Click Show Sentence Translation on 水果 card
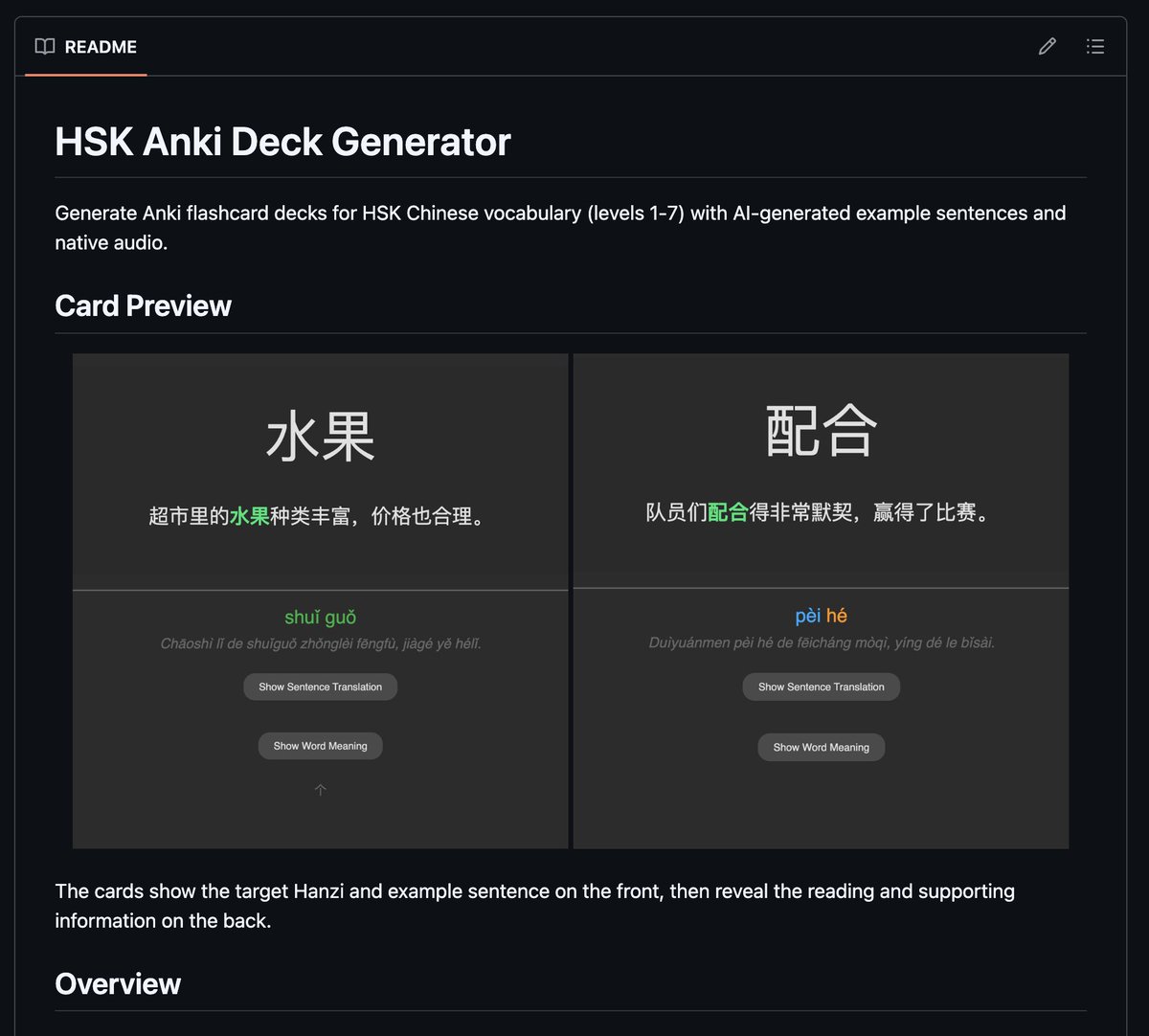The image size is (1149, 1036). pyautogui.click(x=320, y=687)
